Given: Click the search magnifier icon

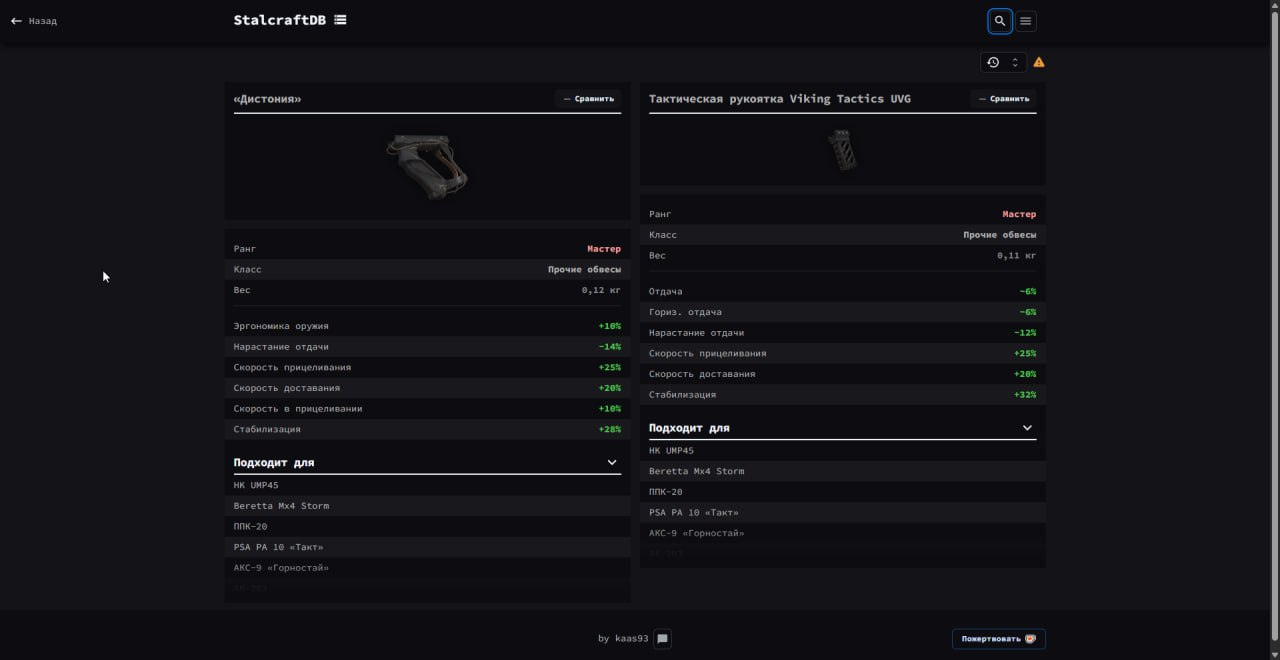Looking at the screenshot, I should [x=999, y=21].
